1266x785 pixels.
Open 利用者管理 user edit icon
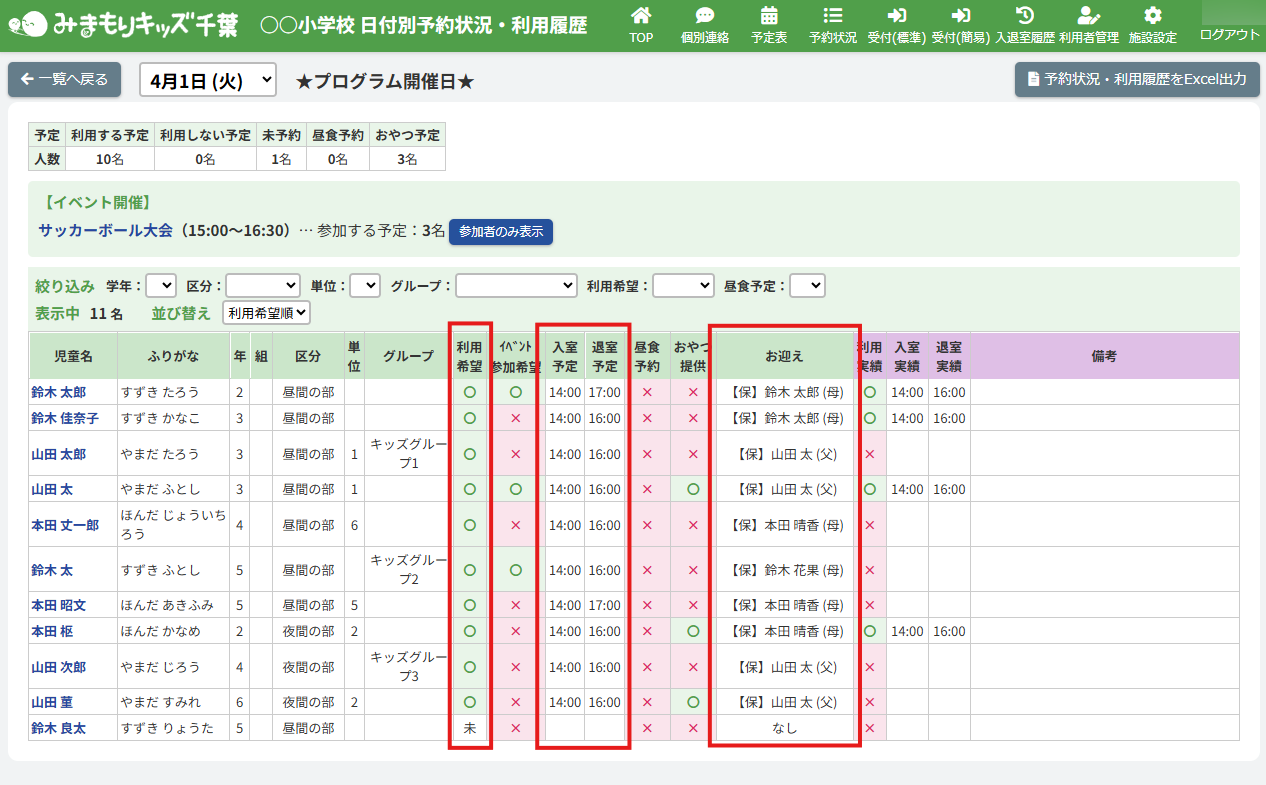click(x=1088, y=16)
